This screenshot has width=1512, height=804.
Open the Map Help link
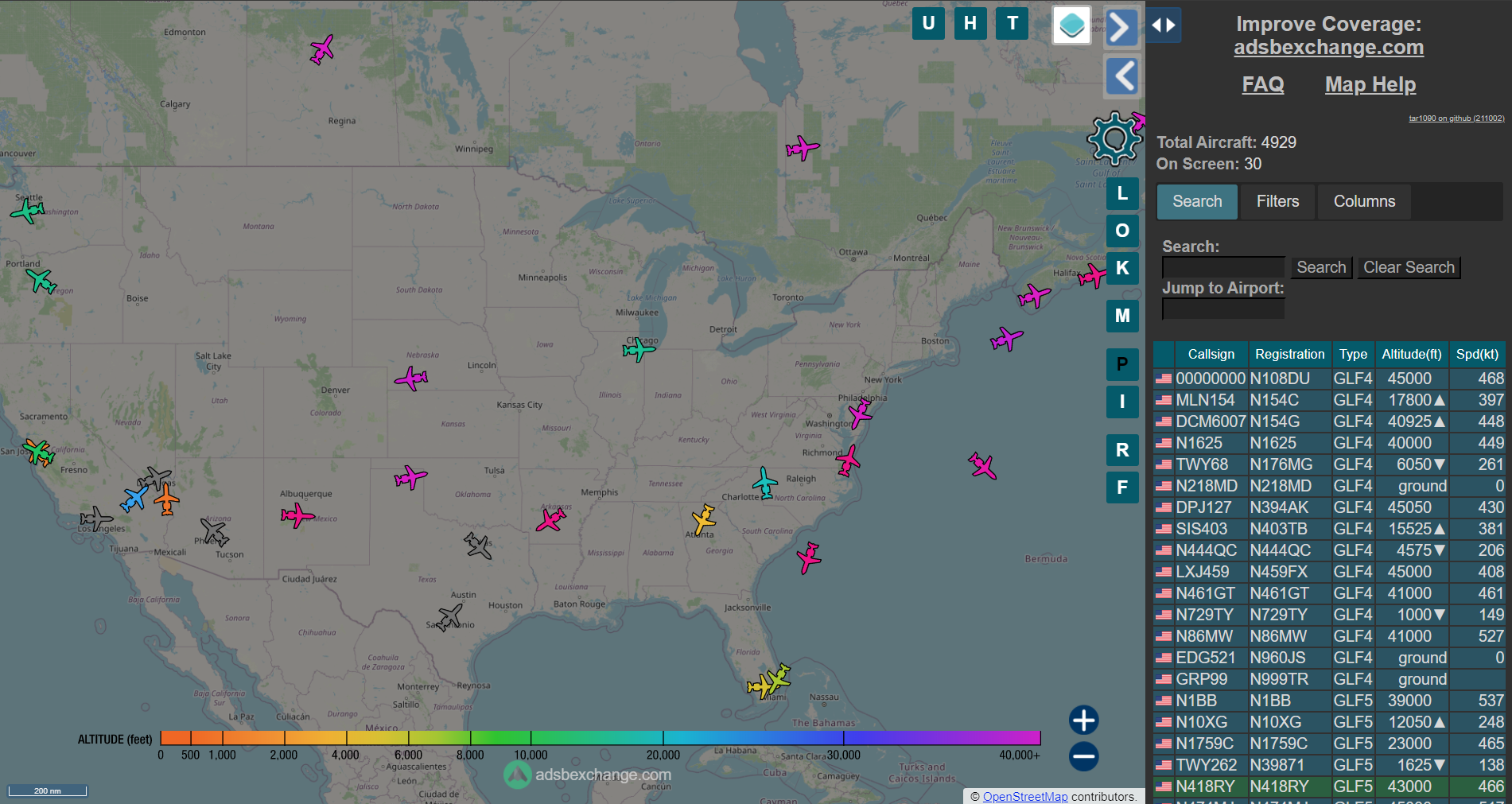[1370, 84]
